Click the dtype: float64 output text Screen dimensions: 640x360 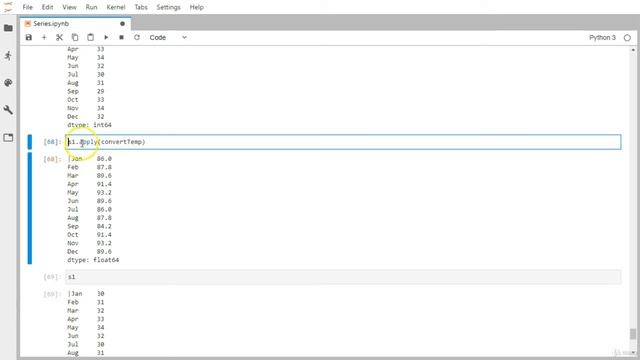[x=93, y=260]
